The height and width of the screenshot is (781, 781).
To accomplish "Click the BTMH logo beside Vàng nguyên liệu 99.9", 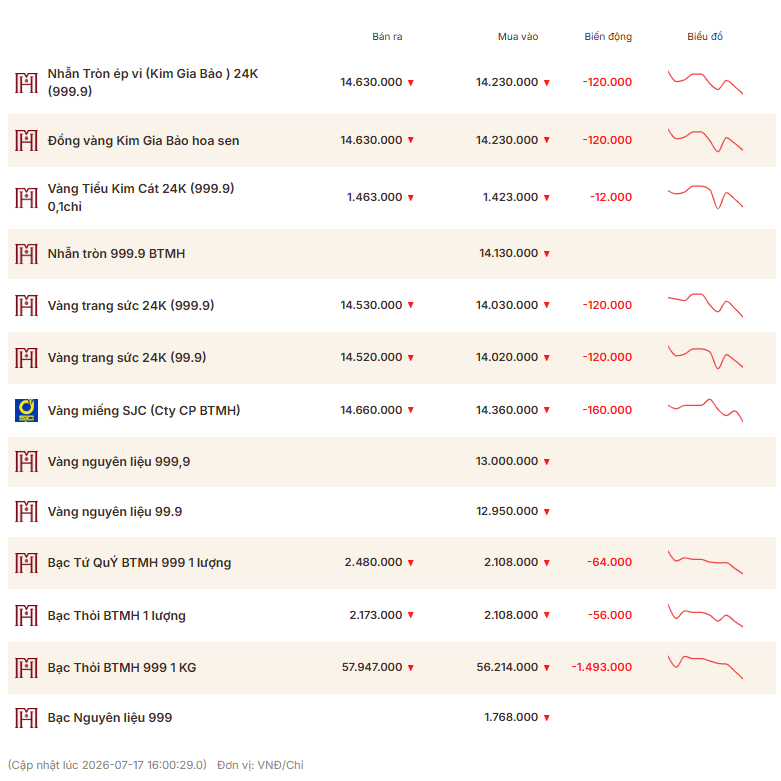I will [x=26, y=512].
